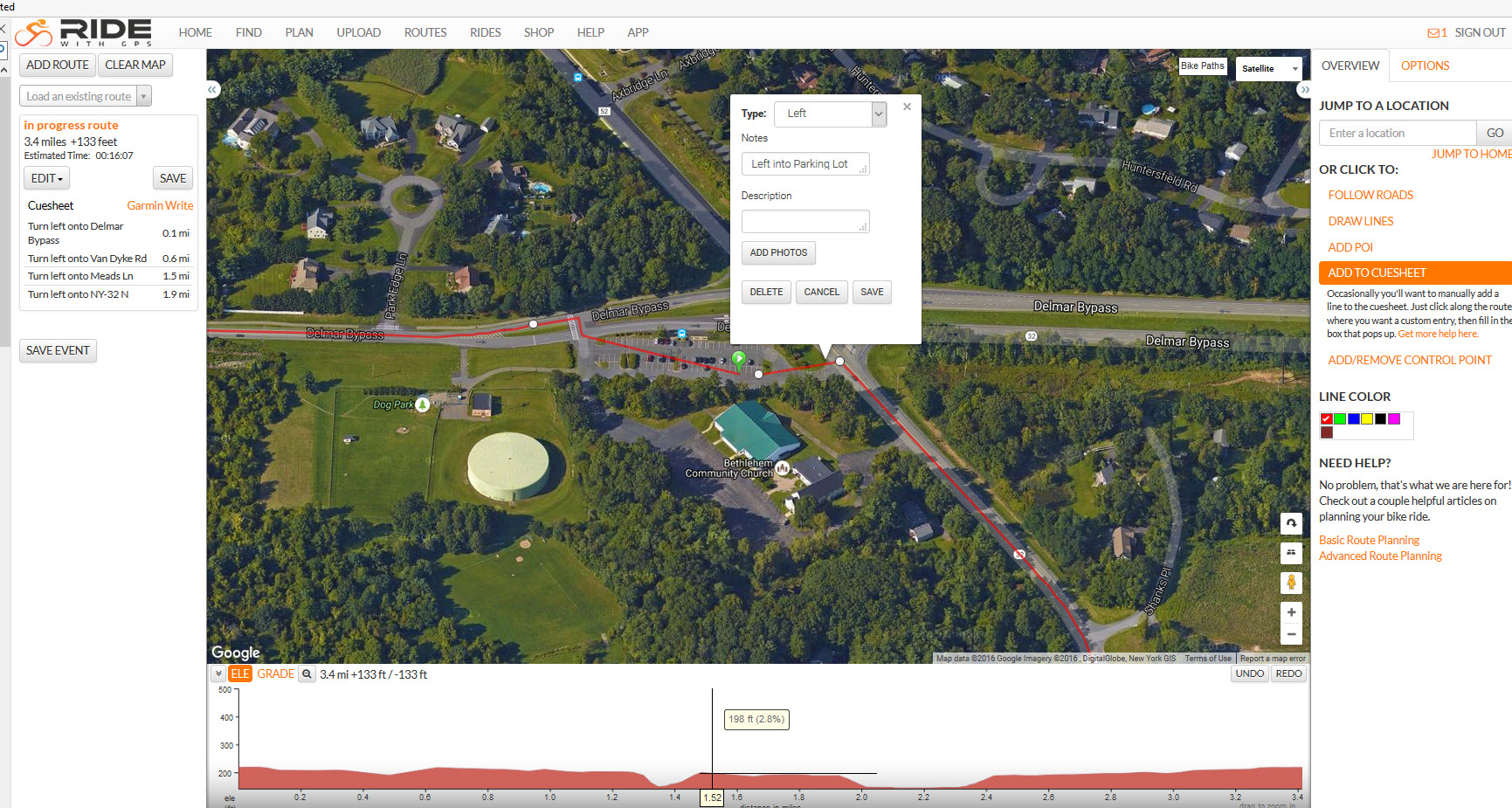Image resolution: width=1512 pixels, height=808 pixels.
Task: Open the cue Type dropdown showing Left
Action: [x=830, y=114]
